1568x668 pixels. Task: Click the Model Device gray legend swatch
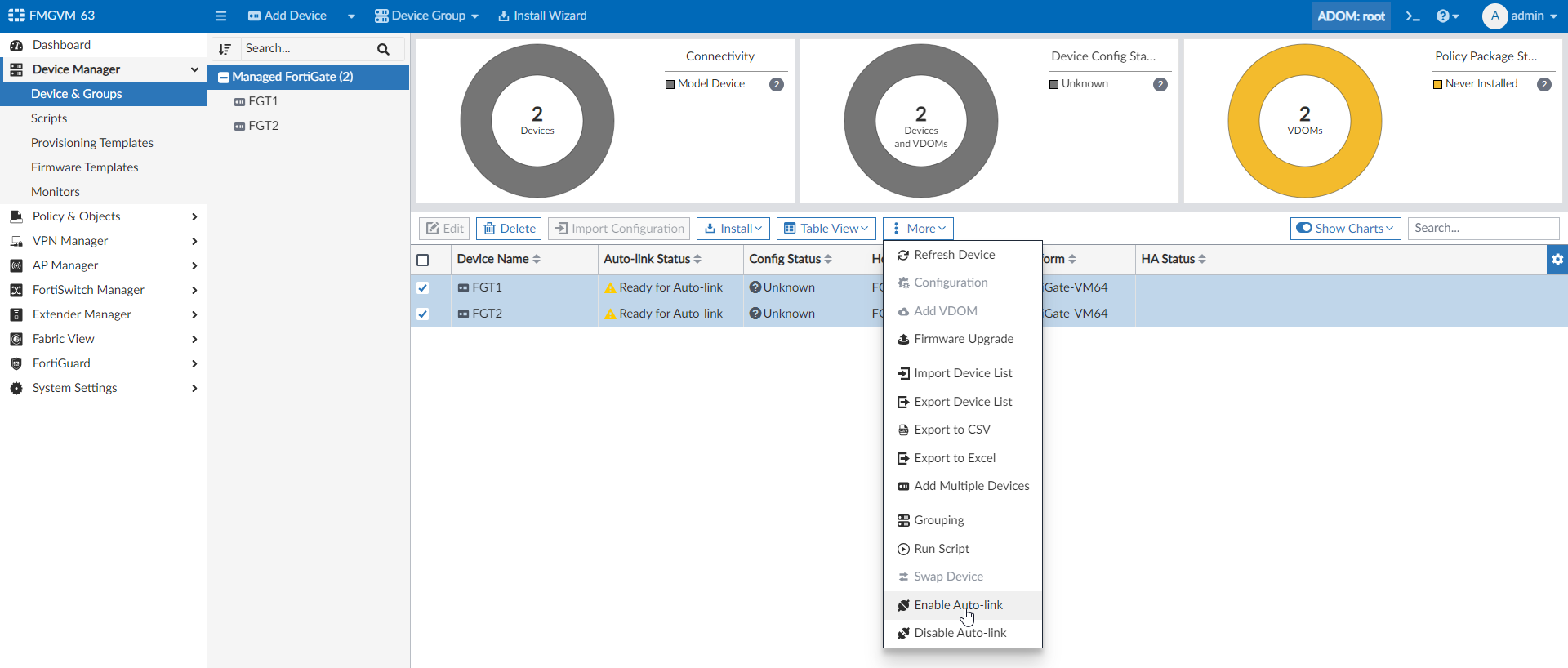coord(670,84)
